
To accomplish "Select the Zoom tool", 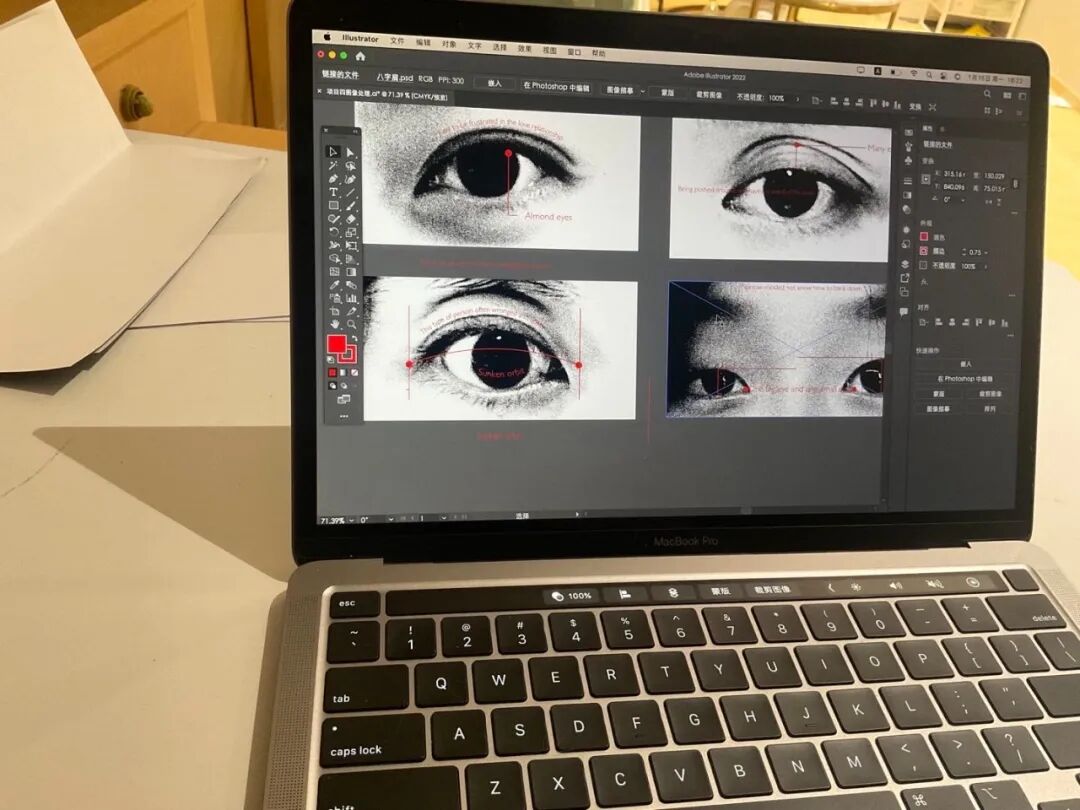I will (352, 324).
